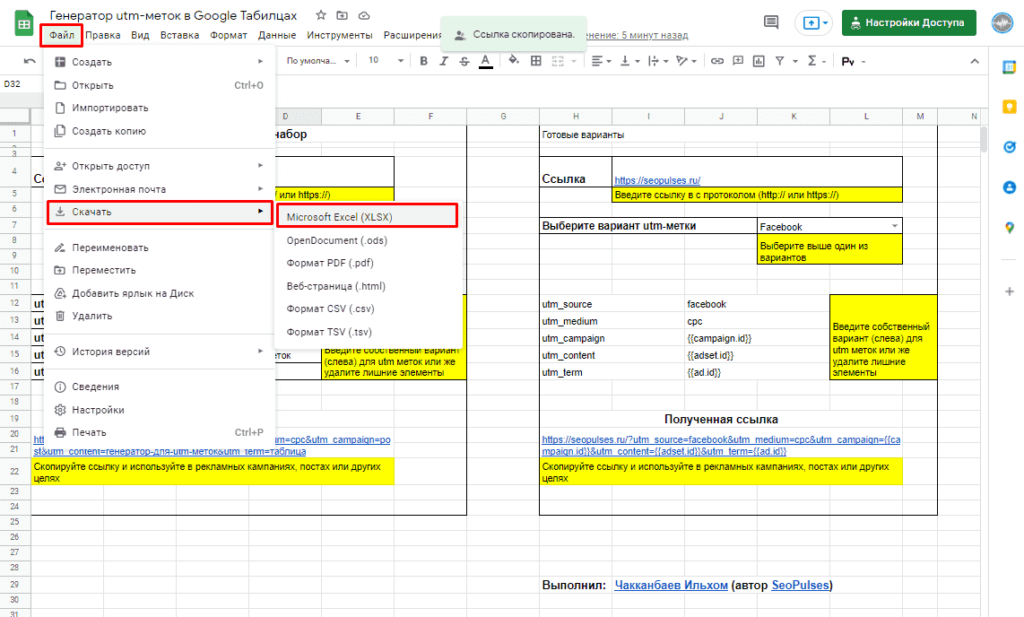Insert a link via toolbar icon
The width and height of the screenshot is (1024, 617).
pyautogui.click(x=717, y=61)
